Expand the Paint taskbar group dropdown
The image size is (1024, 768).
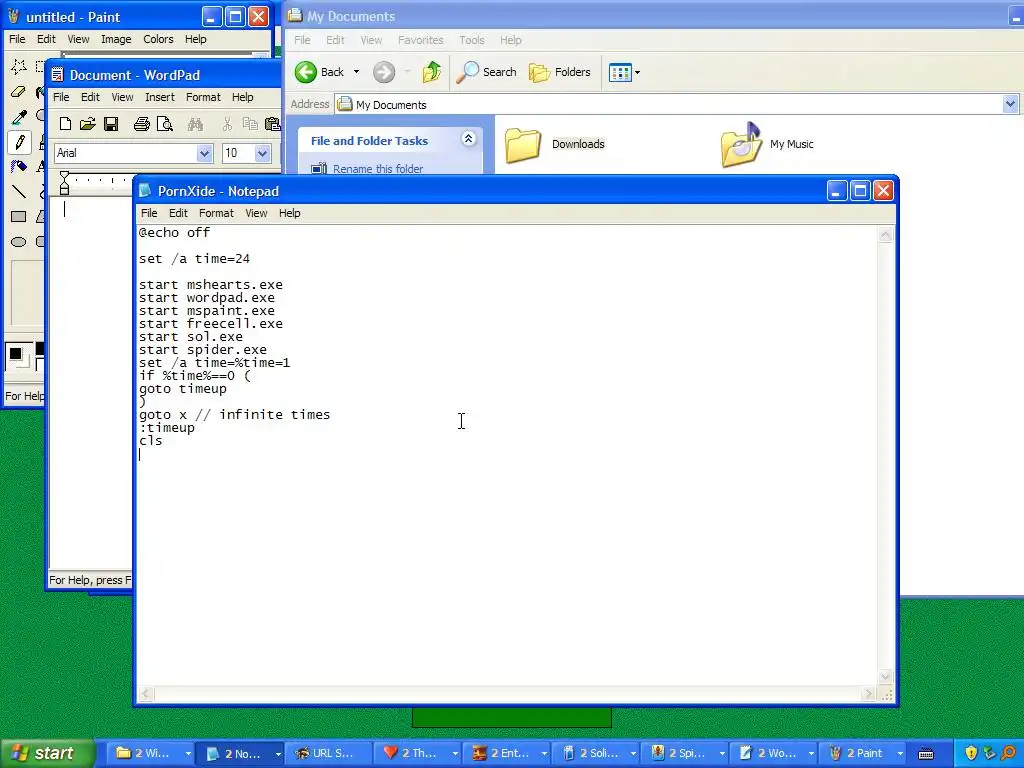tap(900, 754)
